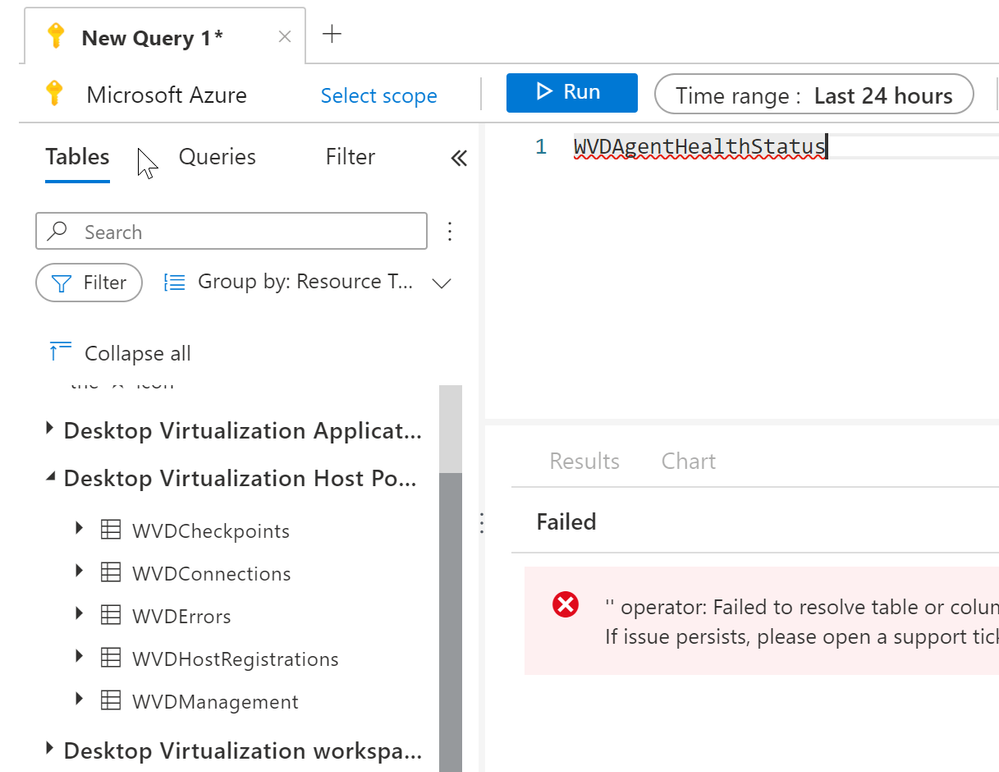The width and height of the screenshot is (999, 772).
Task: Switch to the Queries tab
Action: [217, 157]
